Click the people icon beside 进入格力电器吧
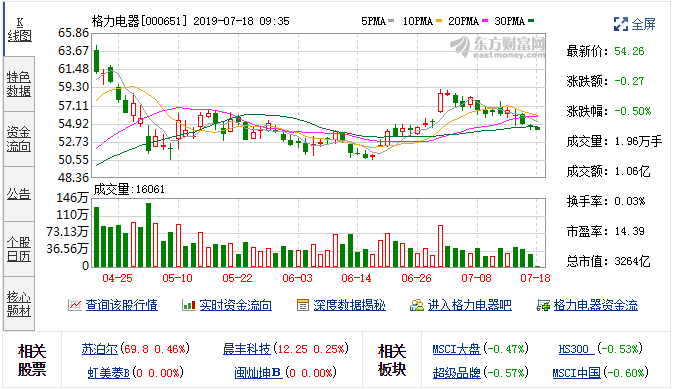This screenshot has height=389, width=673. (417, 305)
